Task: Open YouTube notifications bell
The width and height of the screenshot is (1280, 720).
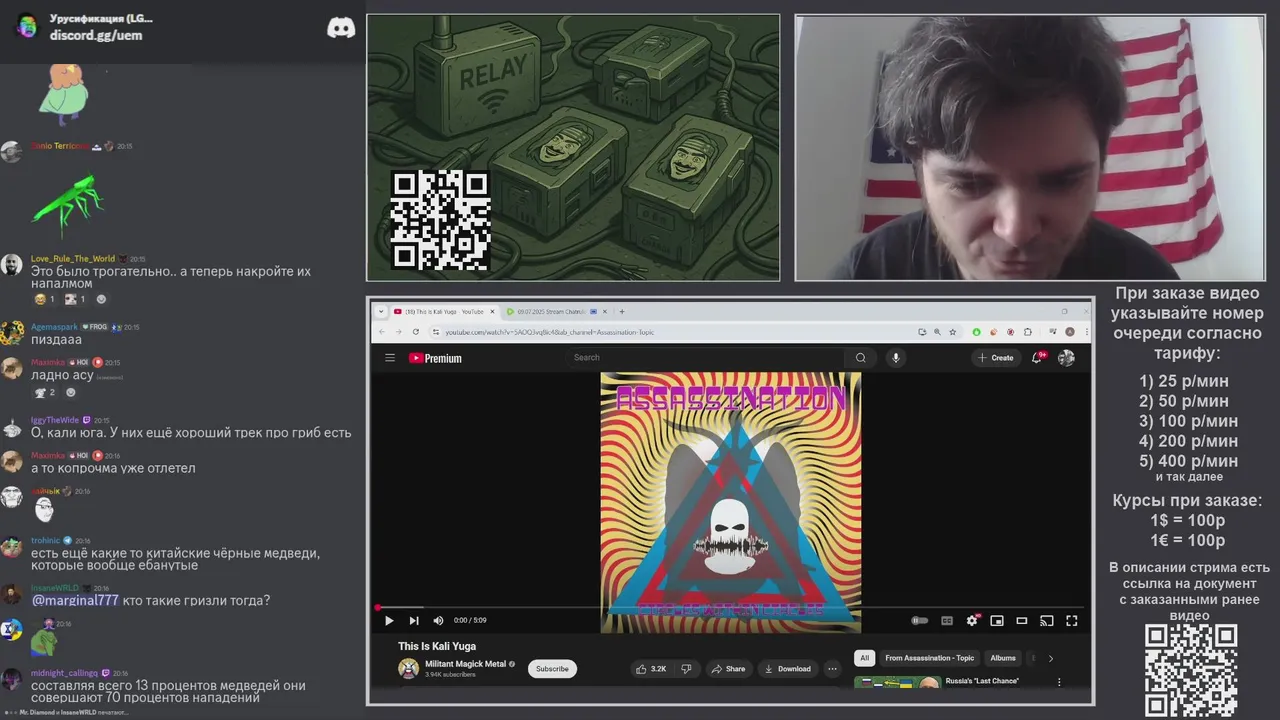Action: [x=1038, y=358]
